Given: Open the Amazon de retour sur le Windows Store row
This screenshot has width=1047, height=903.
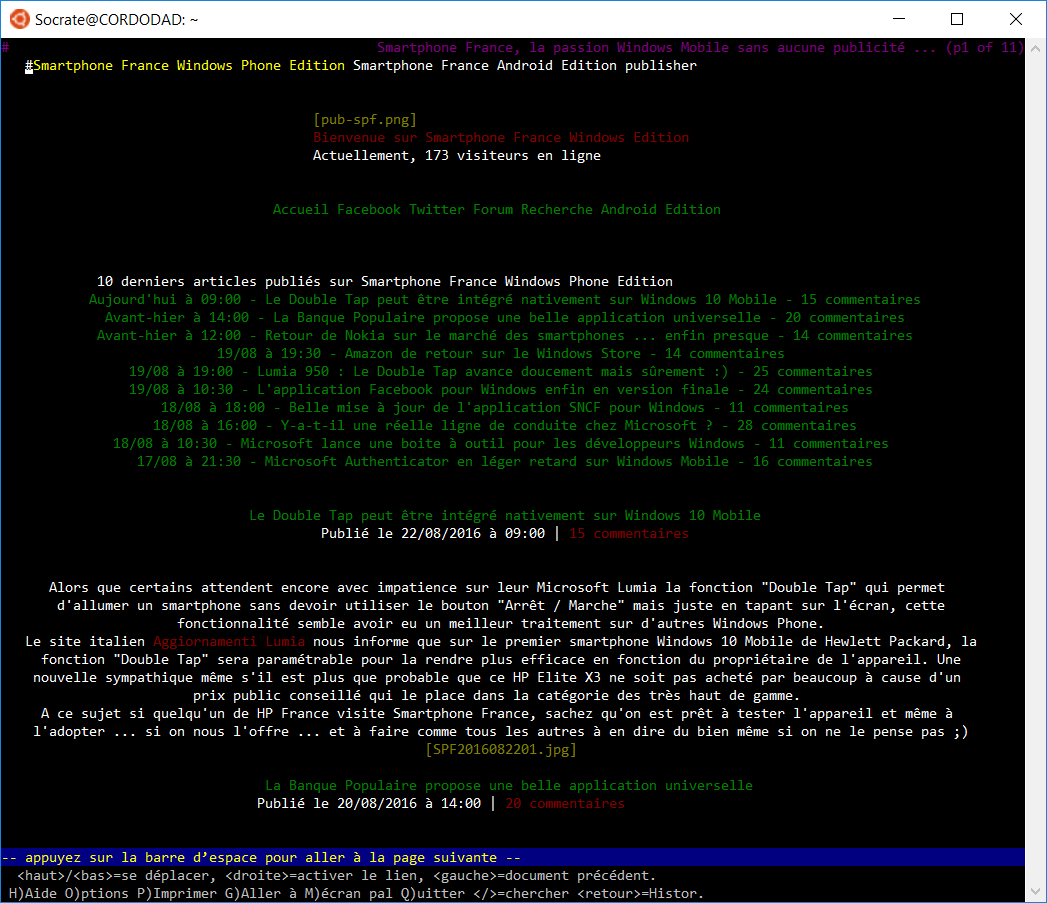Looking at the screenshot, I should 501,354.
